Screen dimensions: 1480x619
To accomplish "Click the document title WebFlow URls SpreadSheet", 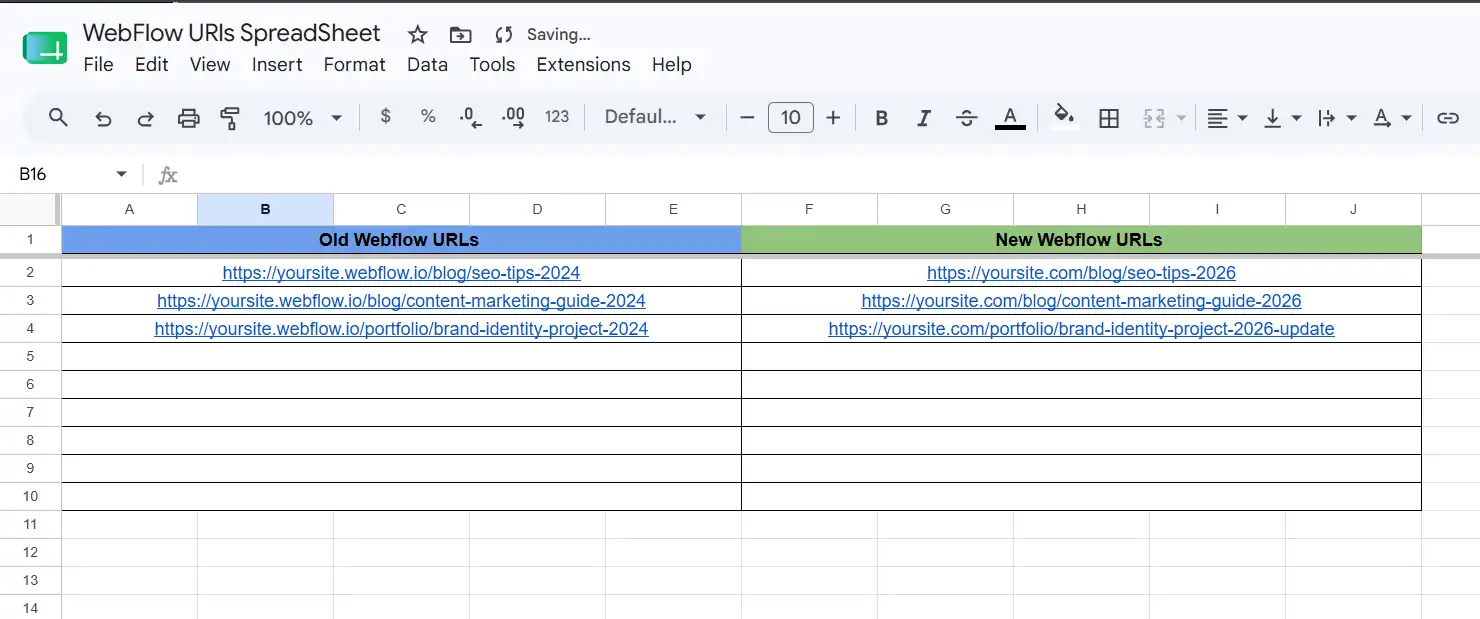I will coord(231,33).
